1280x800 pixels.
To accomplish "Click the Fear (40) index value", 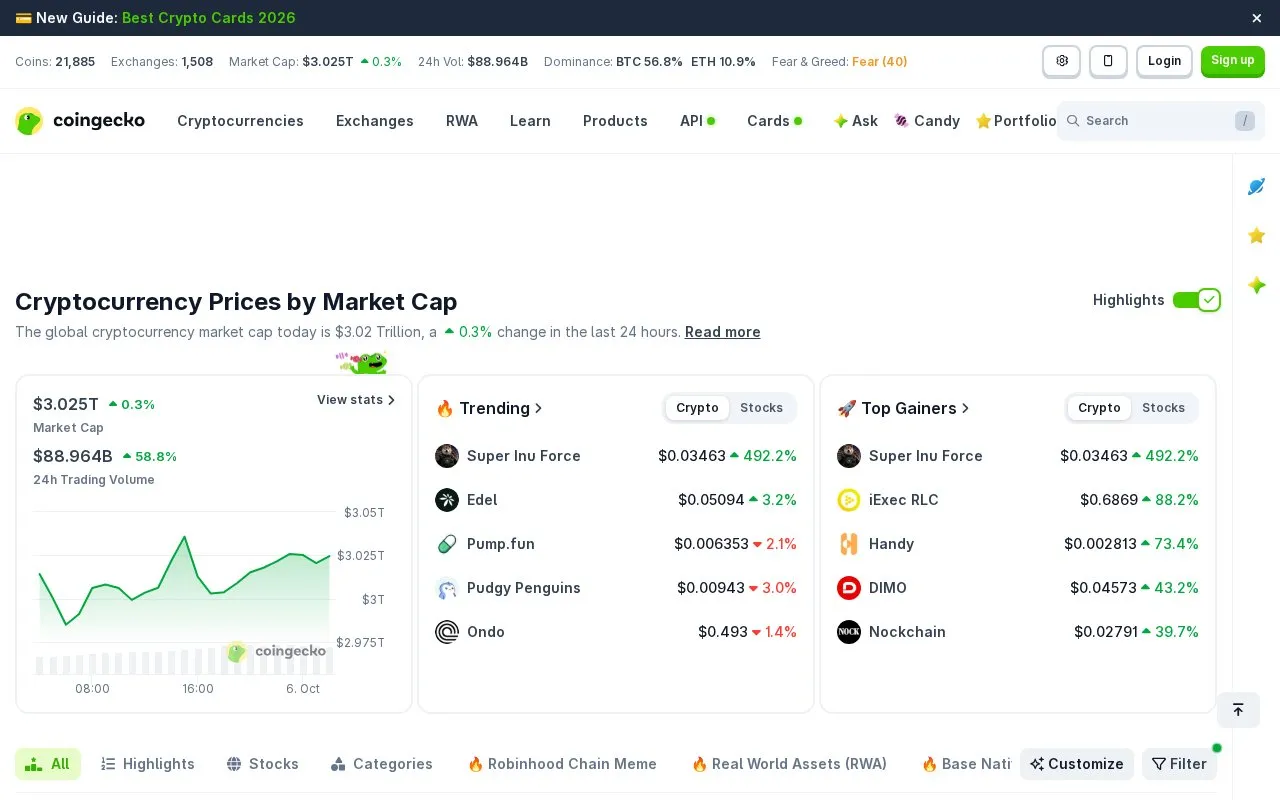I will pos(880,62).
